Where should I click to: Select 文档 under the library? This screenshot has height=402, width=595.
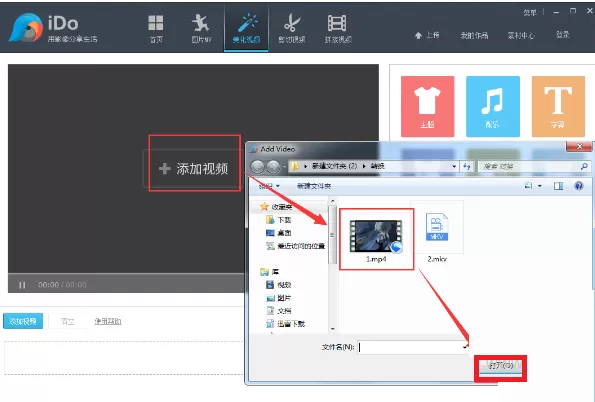pos(279,311)
